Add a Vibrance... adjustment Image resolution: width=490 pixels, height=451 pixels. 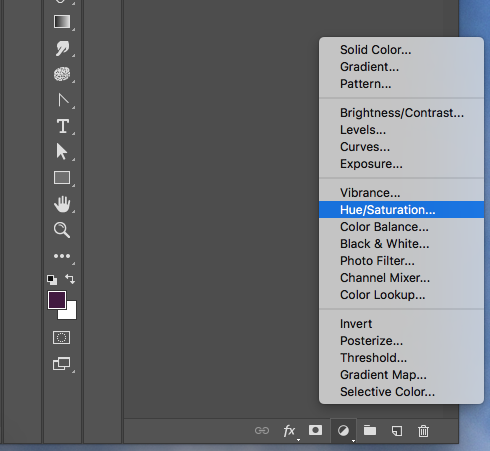pos(401,193)
